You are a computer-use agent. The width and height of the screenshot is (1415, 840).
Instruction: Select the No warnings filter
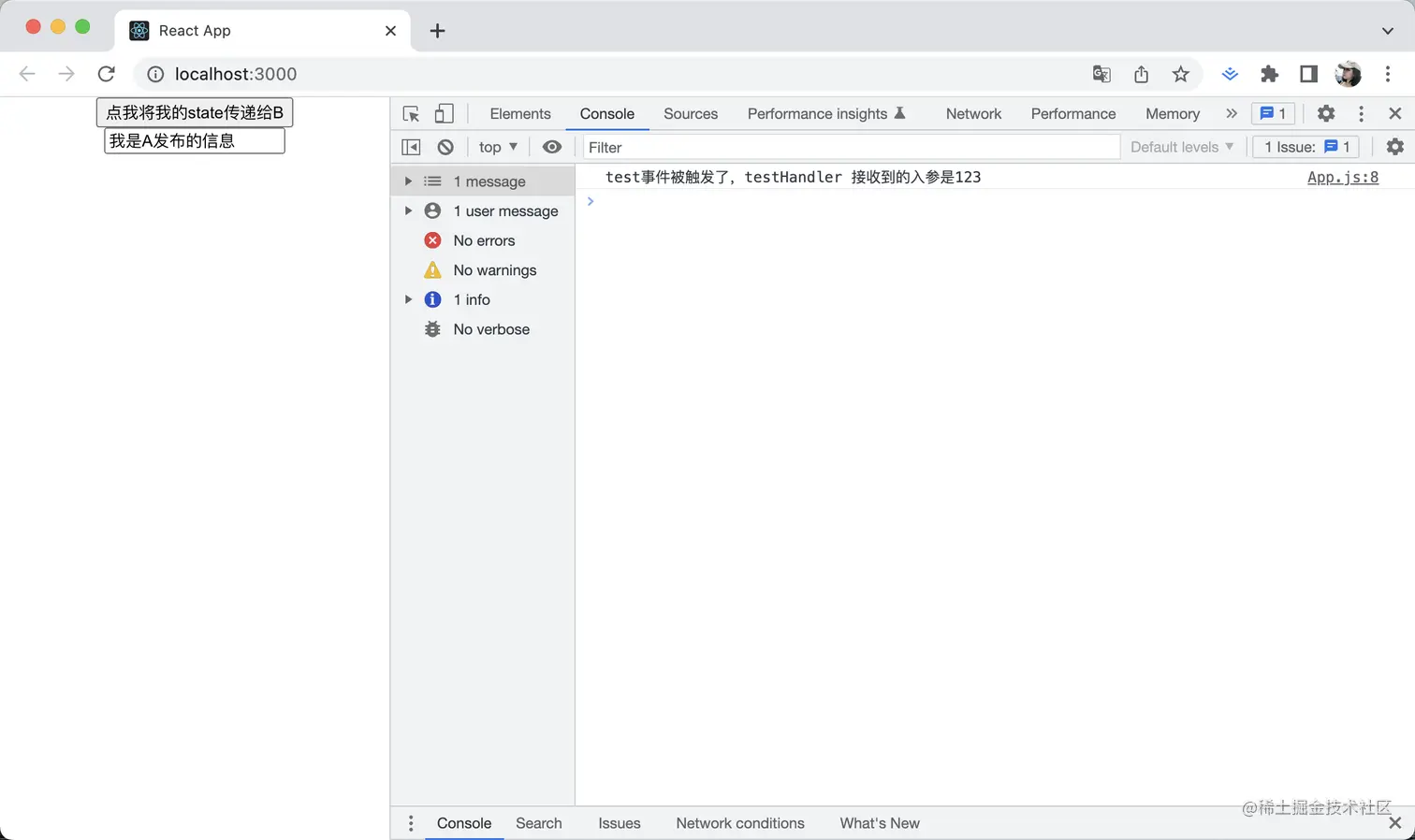click(483, 270)
